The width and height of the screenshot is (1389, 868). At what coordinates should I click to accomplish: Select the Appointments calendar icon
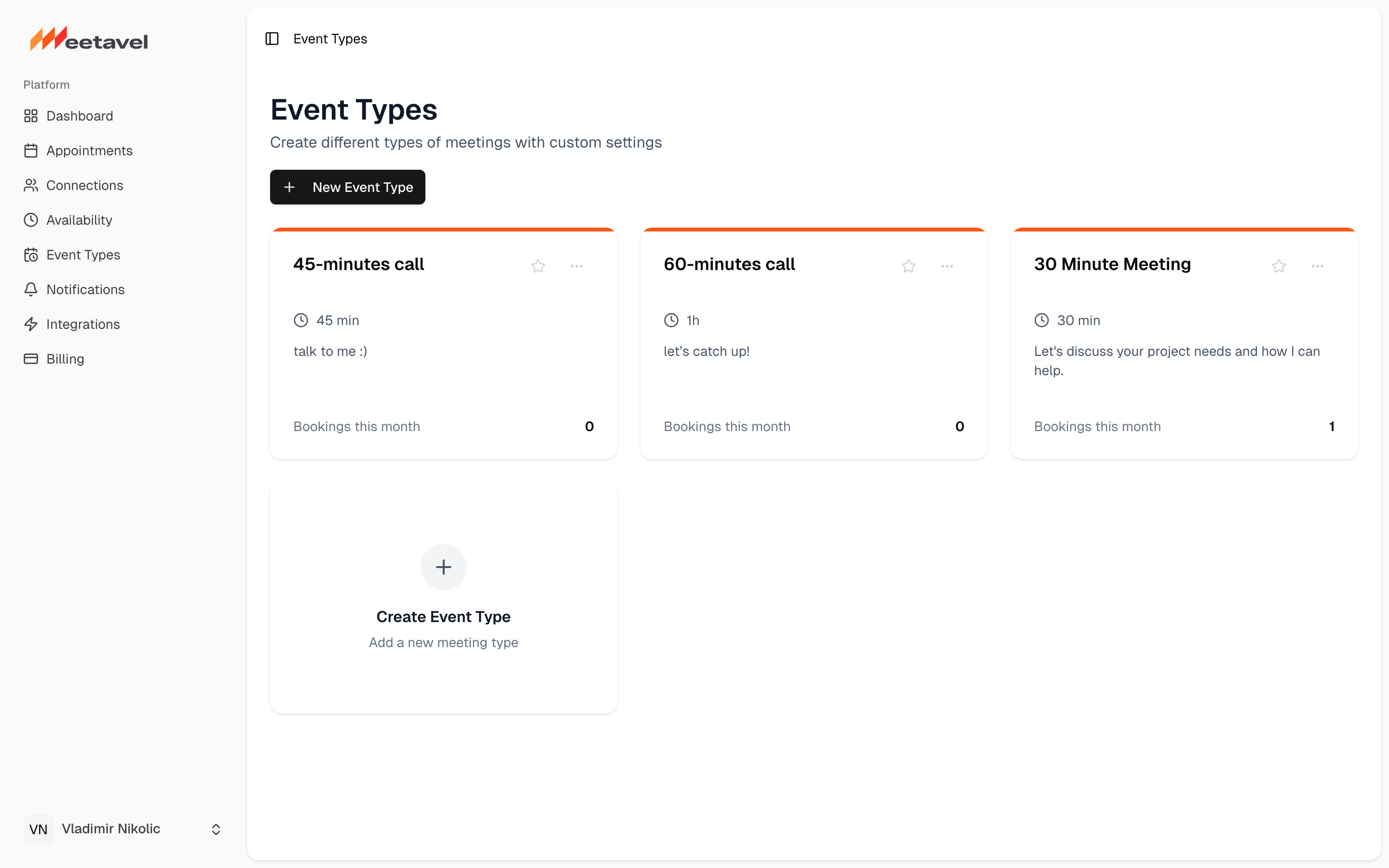point(31,150)
